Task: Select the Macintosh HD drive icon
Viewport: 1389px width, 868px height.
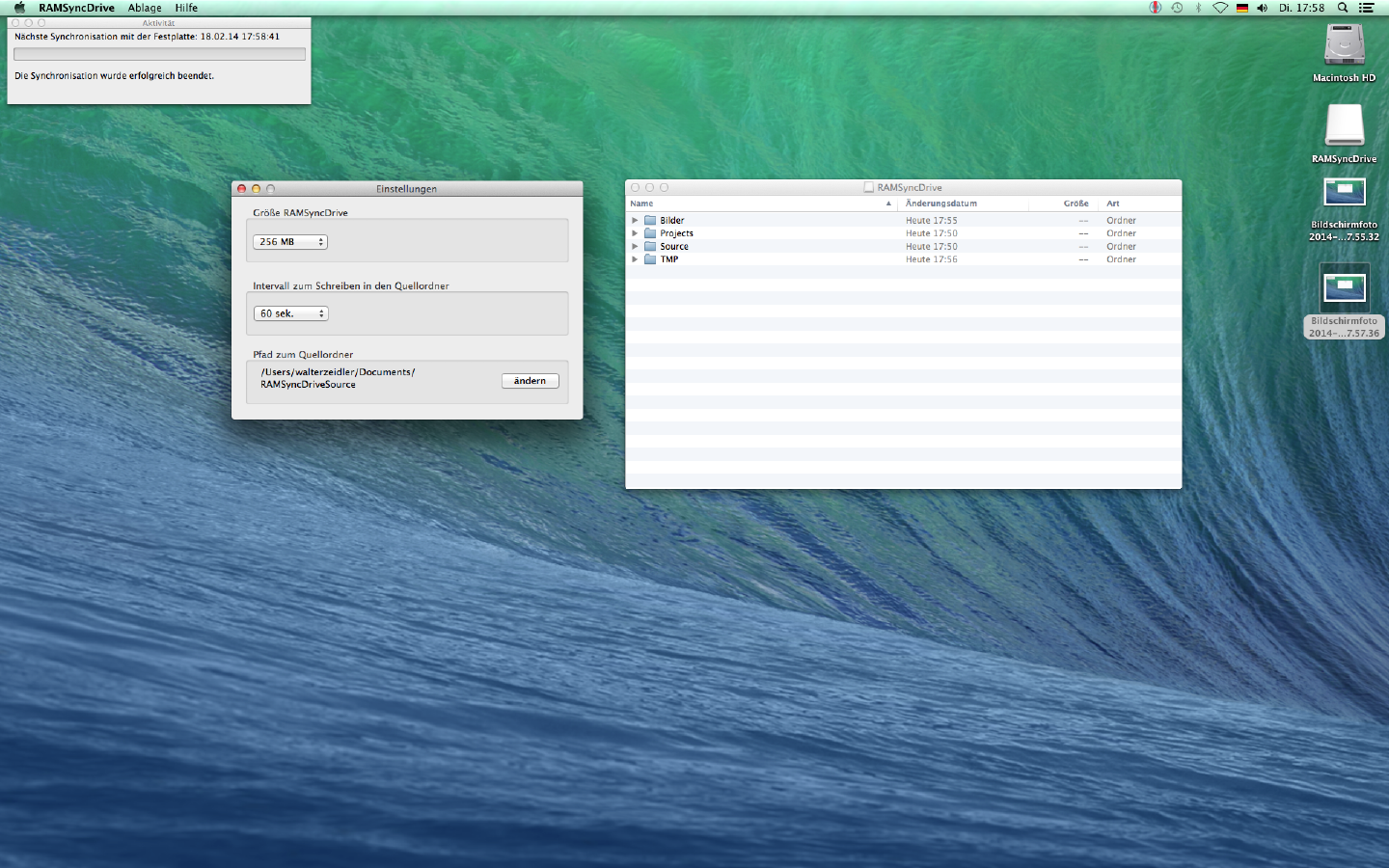Action: point(1344,45)
